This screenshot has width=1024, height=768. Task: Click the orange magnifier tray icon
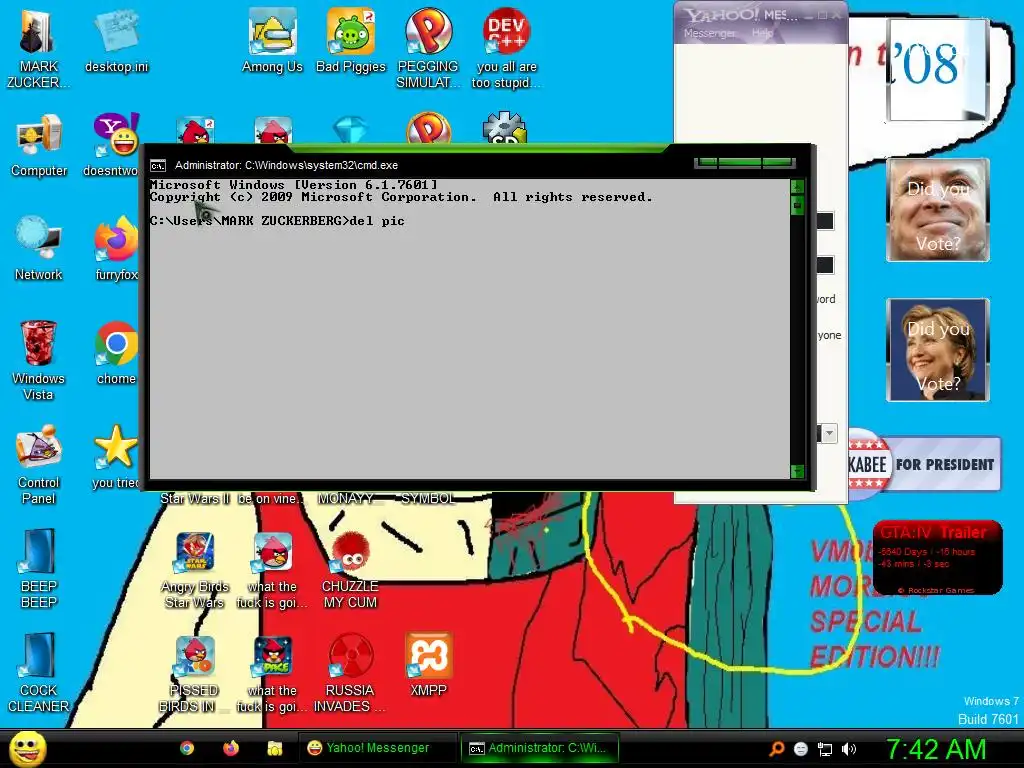click(x=776, y=748)
